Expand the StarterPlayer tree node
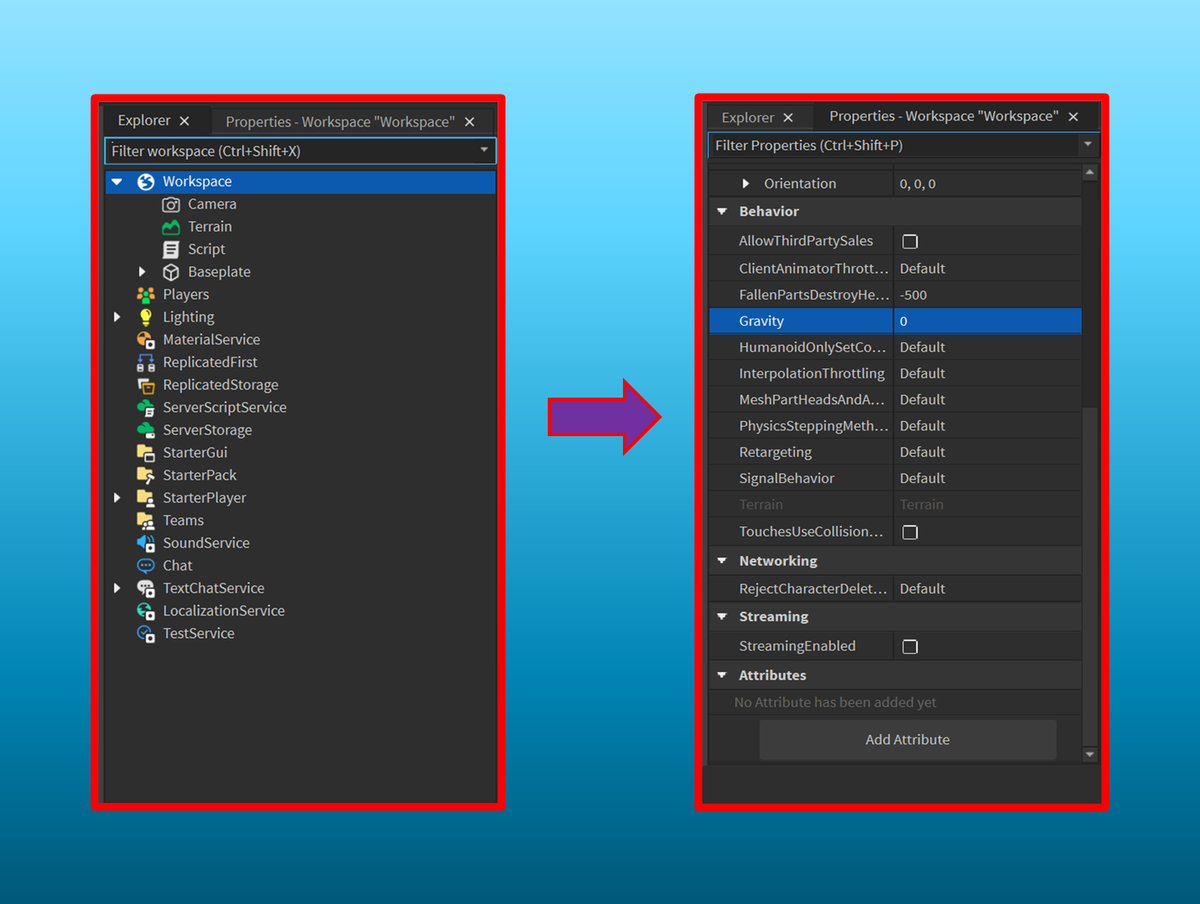The image size is (1200, 904). 117,498
